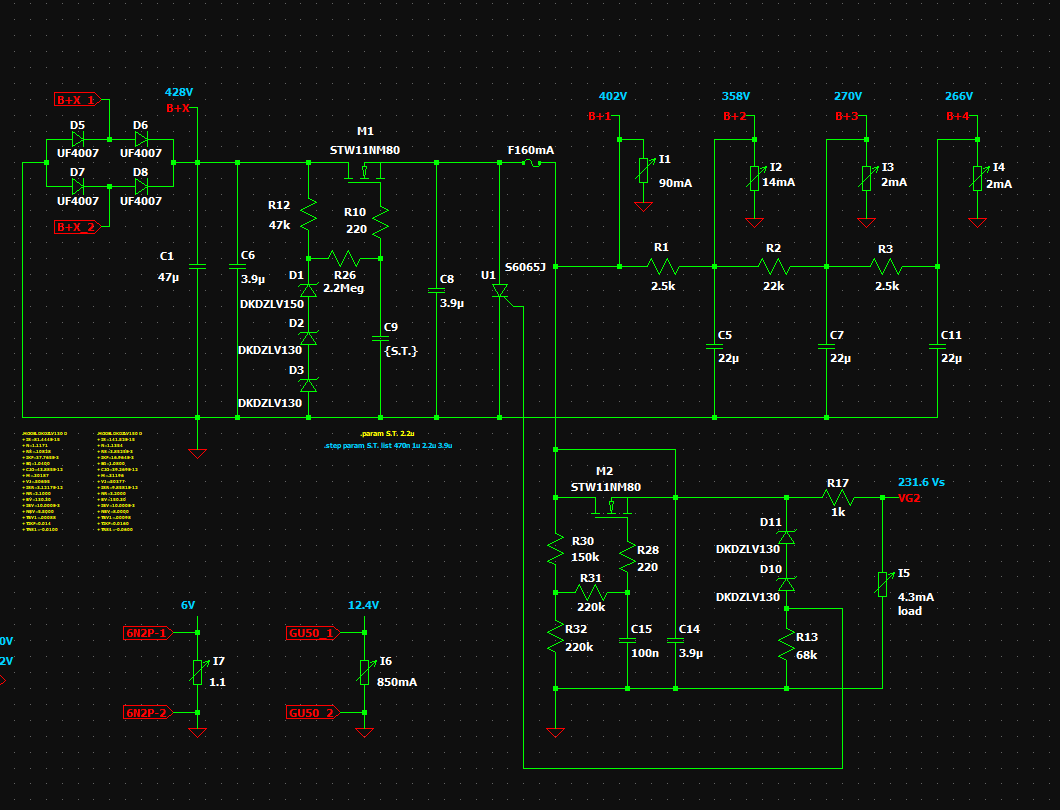Click the C1 47µ capacitor symbol
Viewport: 1060px width, 810px height.
click(x=197, y=266)
